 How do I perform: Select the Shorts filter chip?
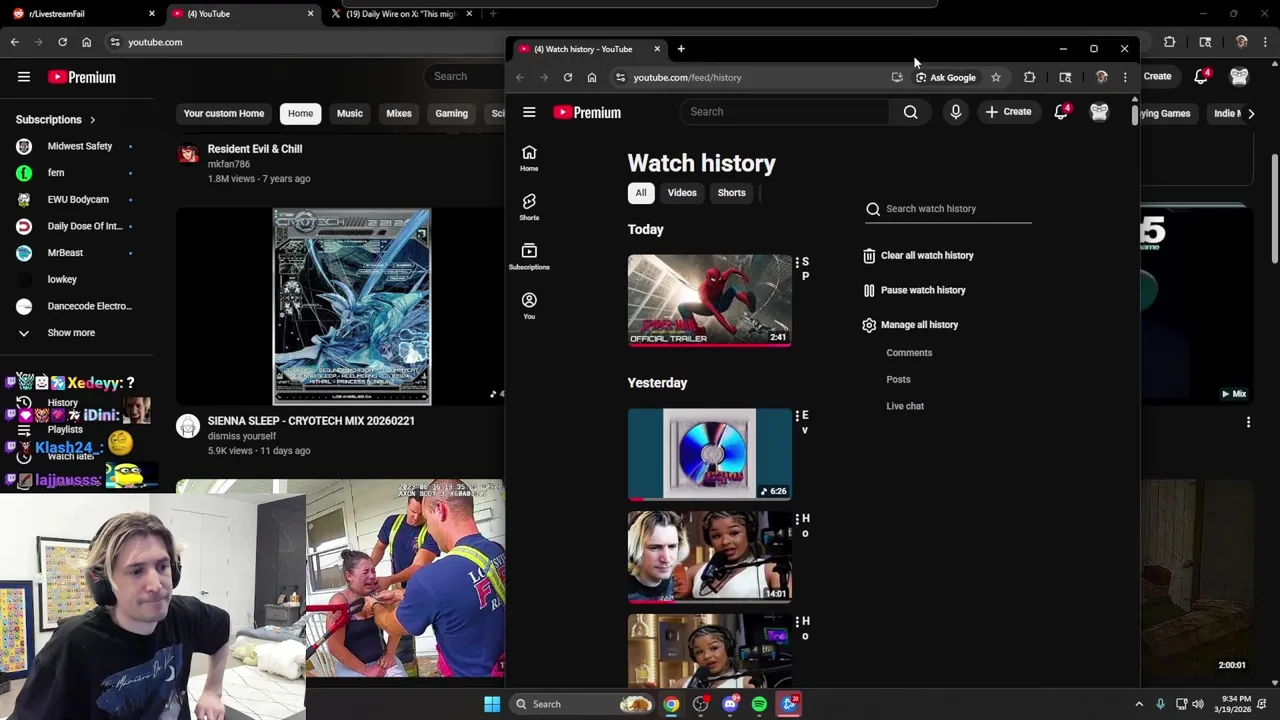[x=731, y=193]
